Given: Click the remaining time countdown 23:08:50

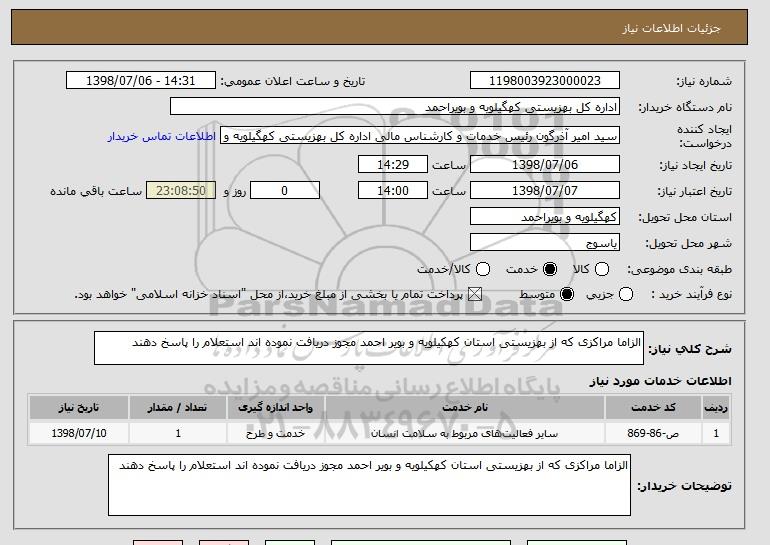Looking at the screenshot, I should click(x=181, y=191).
